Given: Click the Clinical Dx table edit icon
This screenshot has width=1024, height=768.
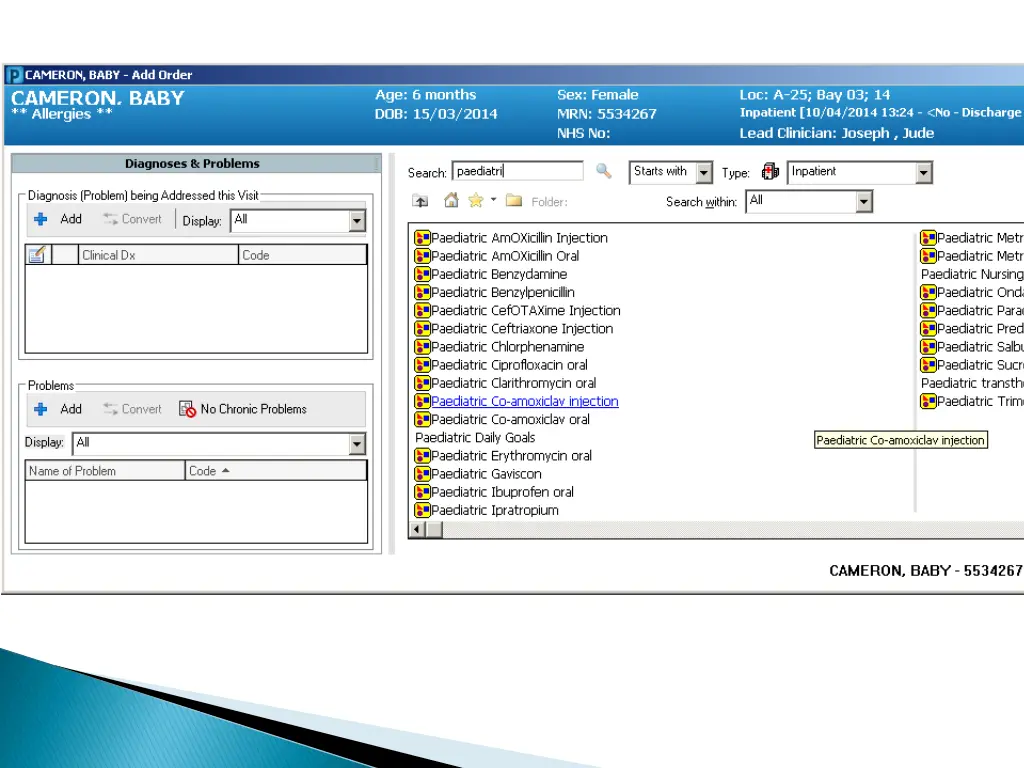Looking at the screenshot, I should [x=37, y=255].
